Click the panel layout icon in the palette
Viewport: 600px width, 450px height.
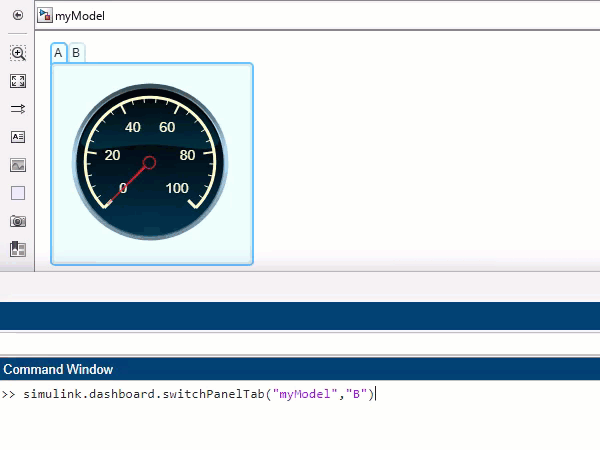[18, 249]
